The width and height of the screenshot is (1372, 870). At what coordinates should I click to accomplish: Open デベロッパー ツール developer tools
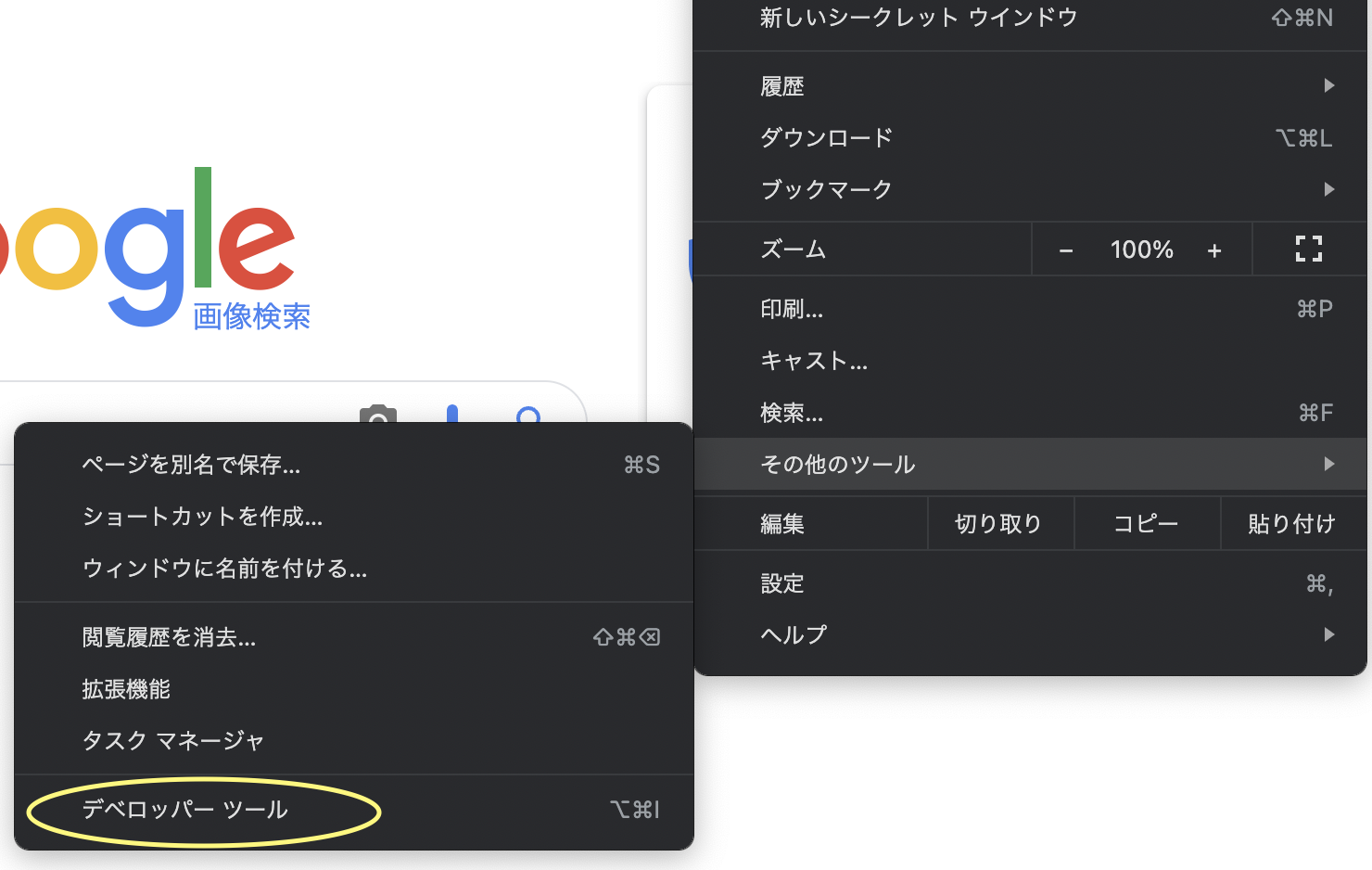tap(353, 810)
